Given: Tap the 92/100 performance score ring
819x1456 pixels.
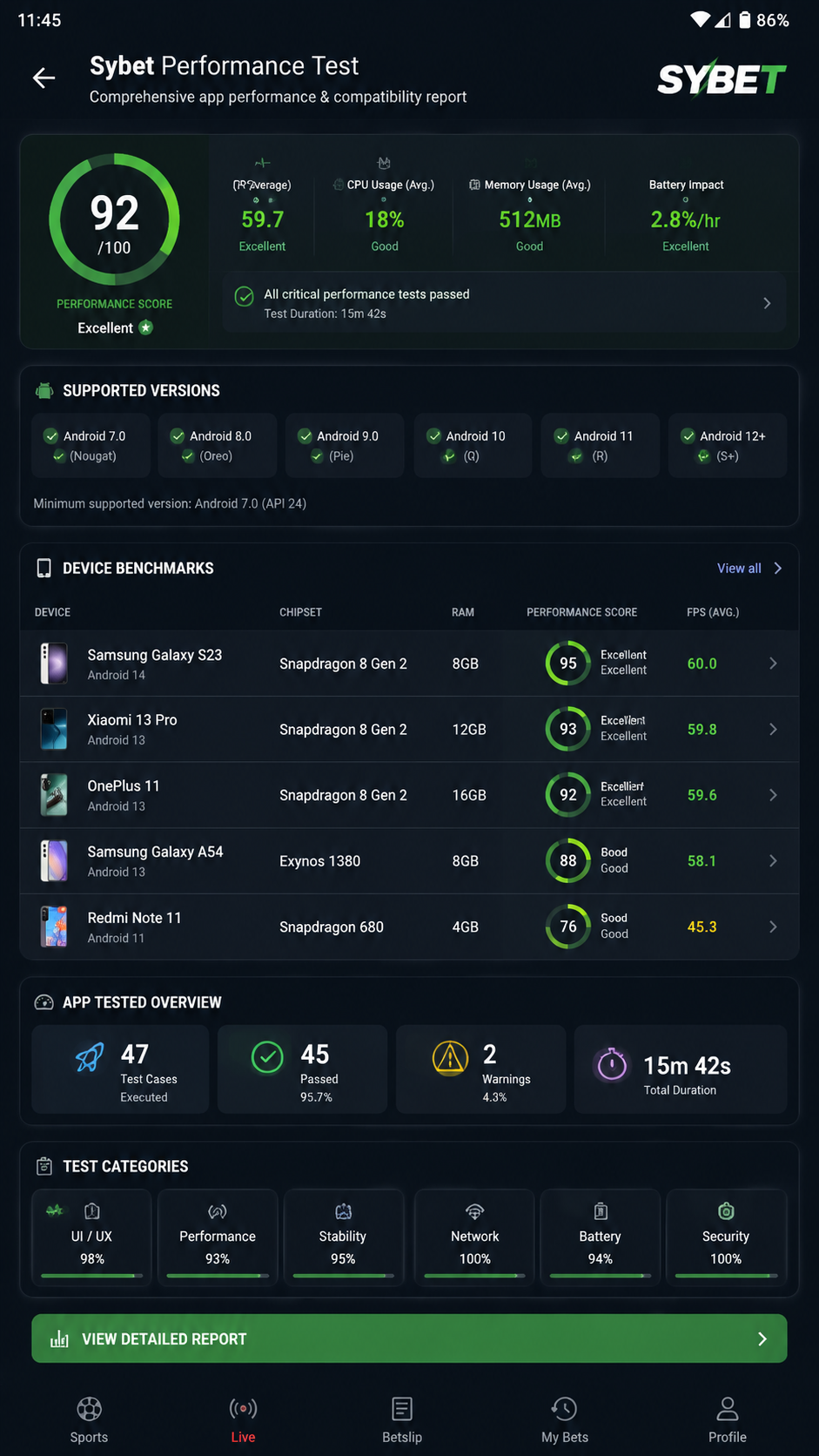Looking at the screenshot, I should (114, 219).
